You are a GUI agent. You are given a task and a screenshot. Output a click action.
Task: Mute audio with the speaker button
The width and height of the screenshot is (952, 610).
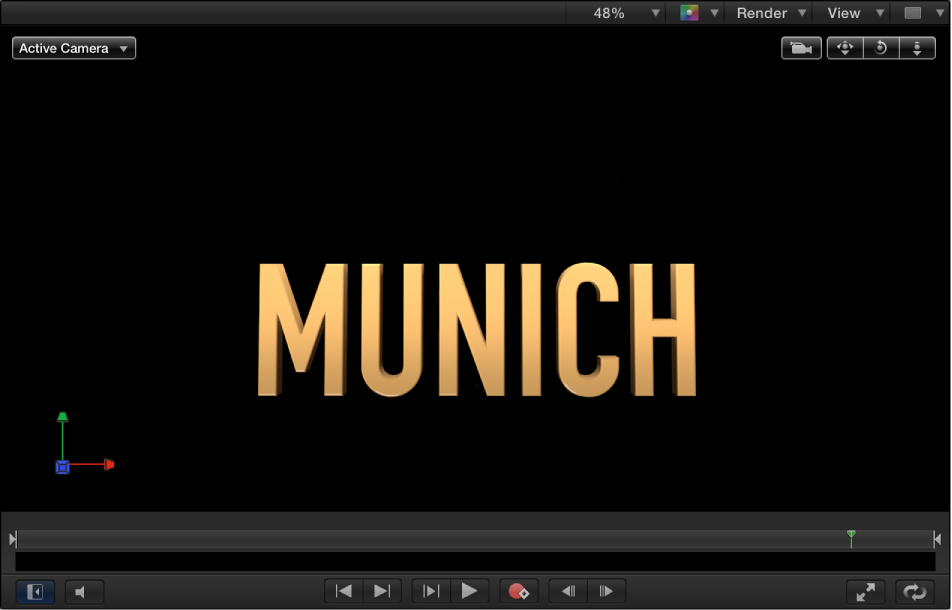click(x=84, y=591)
